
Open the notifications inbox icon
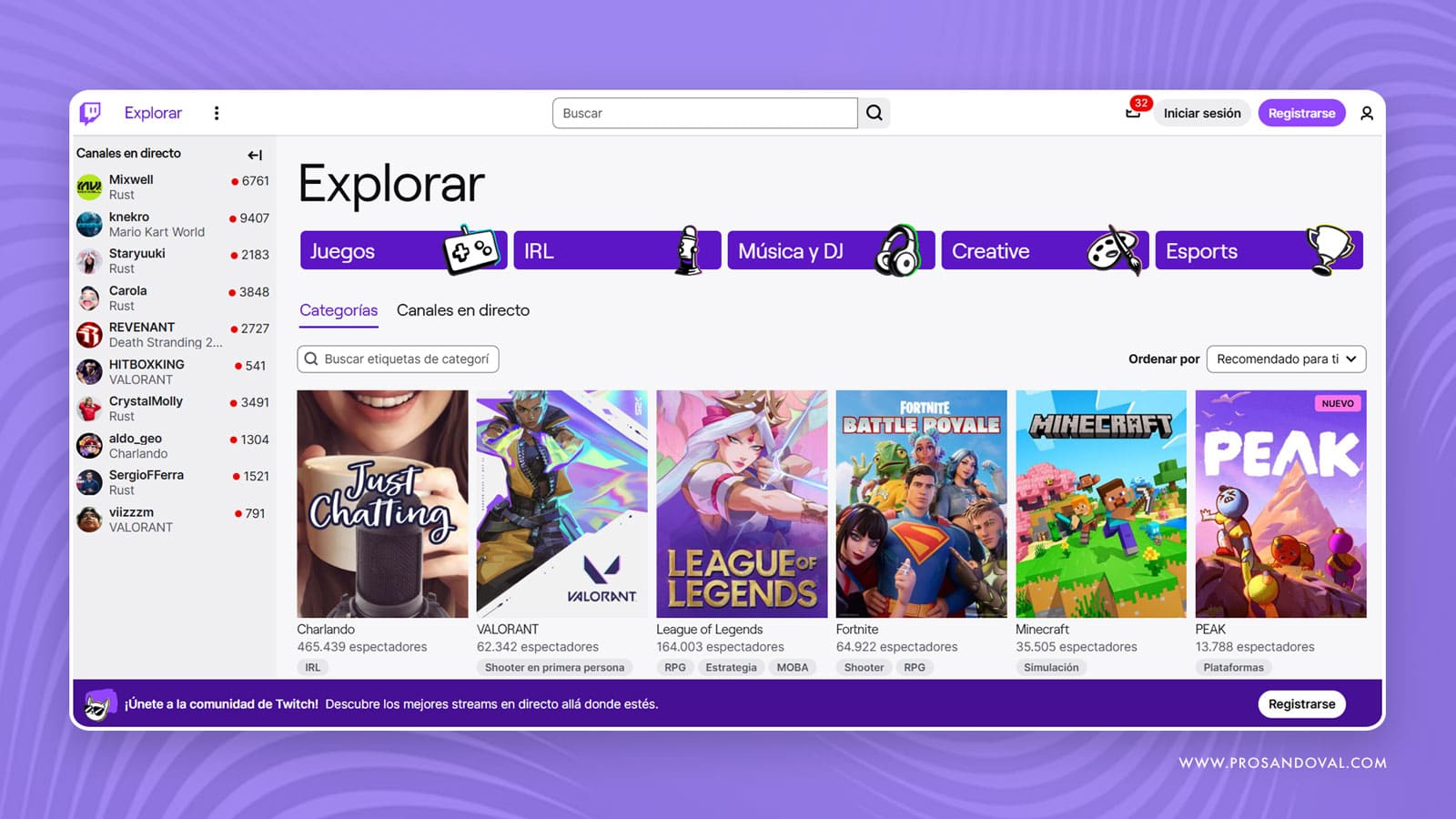pyautogui.click(x=1133, y=113)
